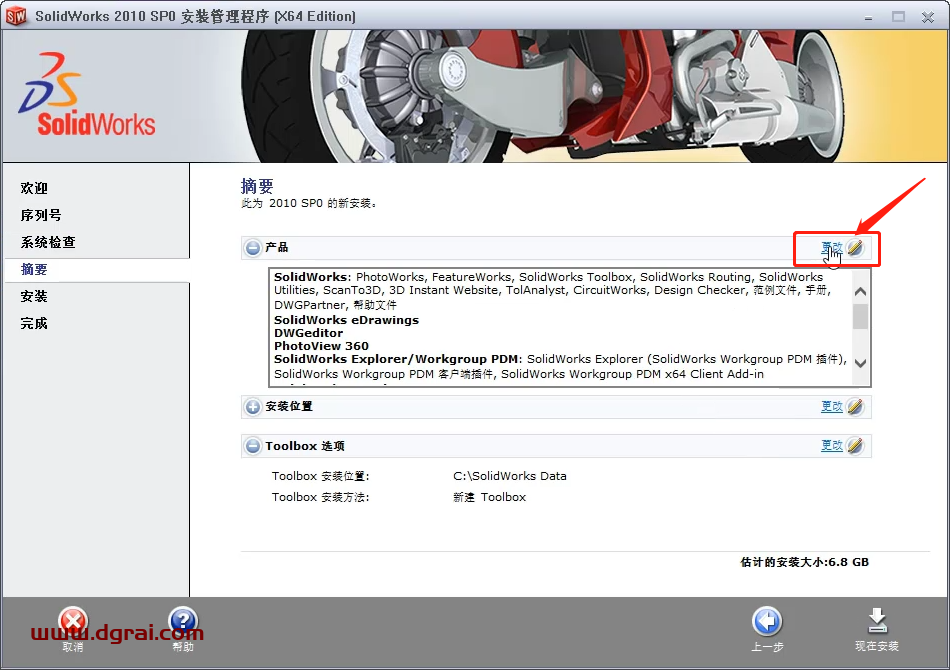Click the SolidWorks logo in banner
Image resolution: width=950 pixels, height=670 pixels.
tap(87, 95)
